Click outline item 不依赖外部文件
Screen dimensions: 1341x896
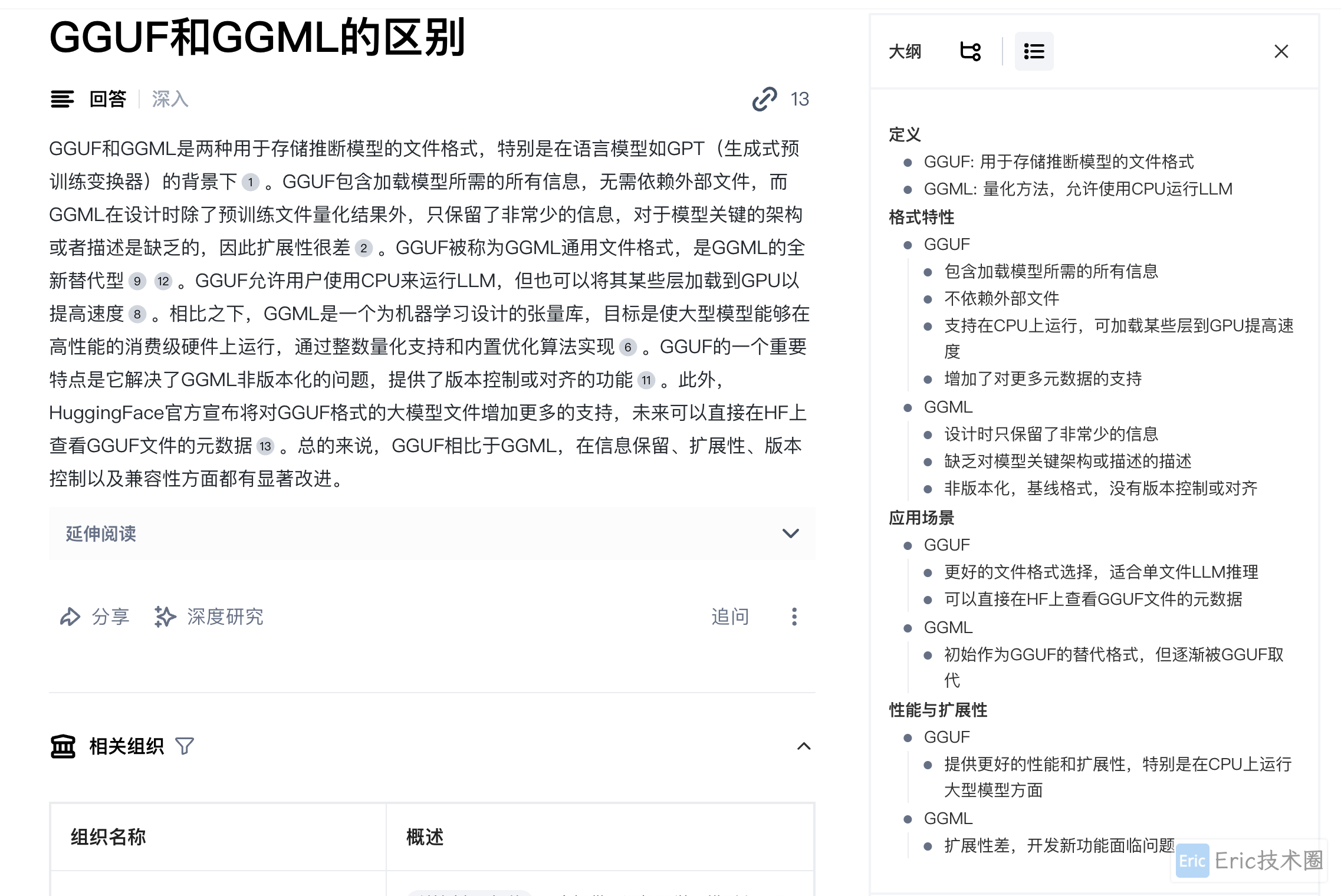coord(1002,298)
